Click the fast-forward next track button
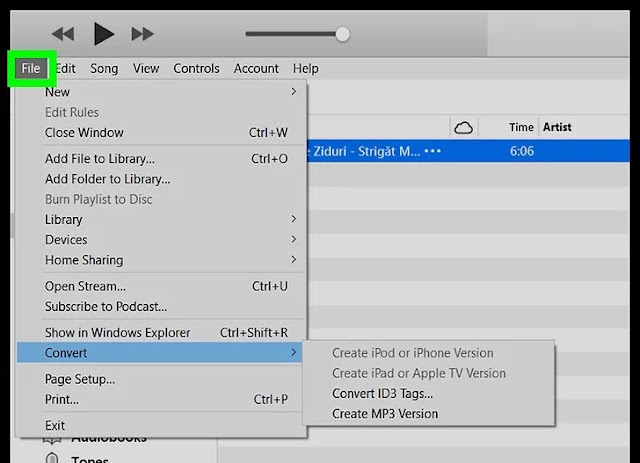The height and width of the screenshot is (463, 640). click(x=142, y=34)
